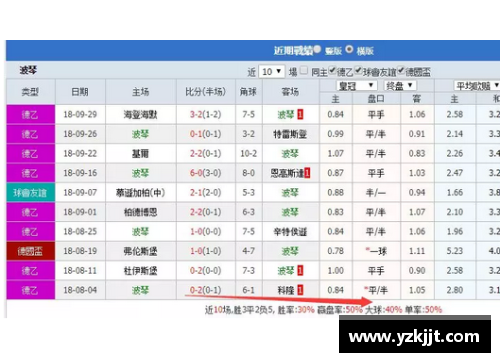
Task: Enable the 同主 checkbox
Action: tap(304, 70)
